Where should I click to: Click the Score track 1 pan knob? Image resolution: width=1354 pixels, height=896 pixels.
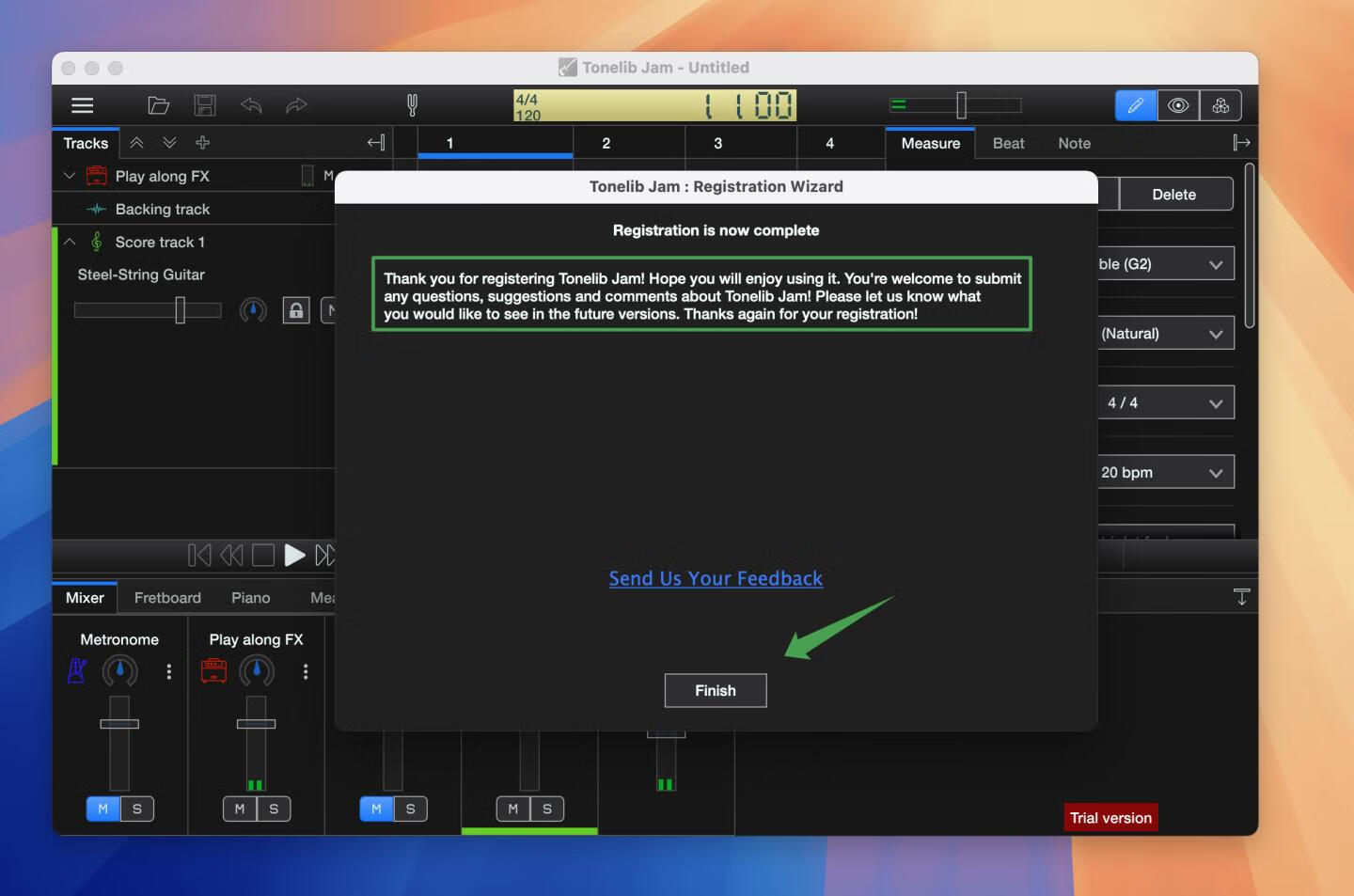click(253, 309)
